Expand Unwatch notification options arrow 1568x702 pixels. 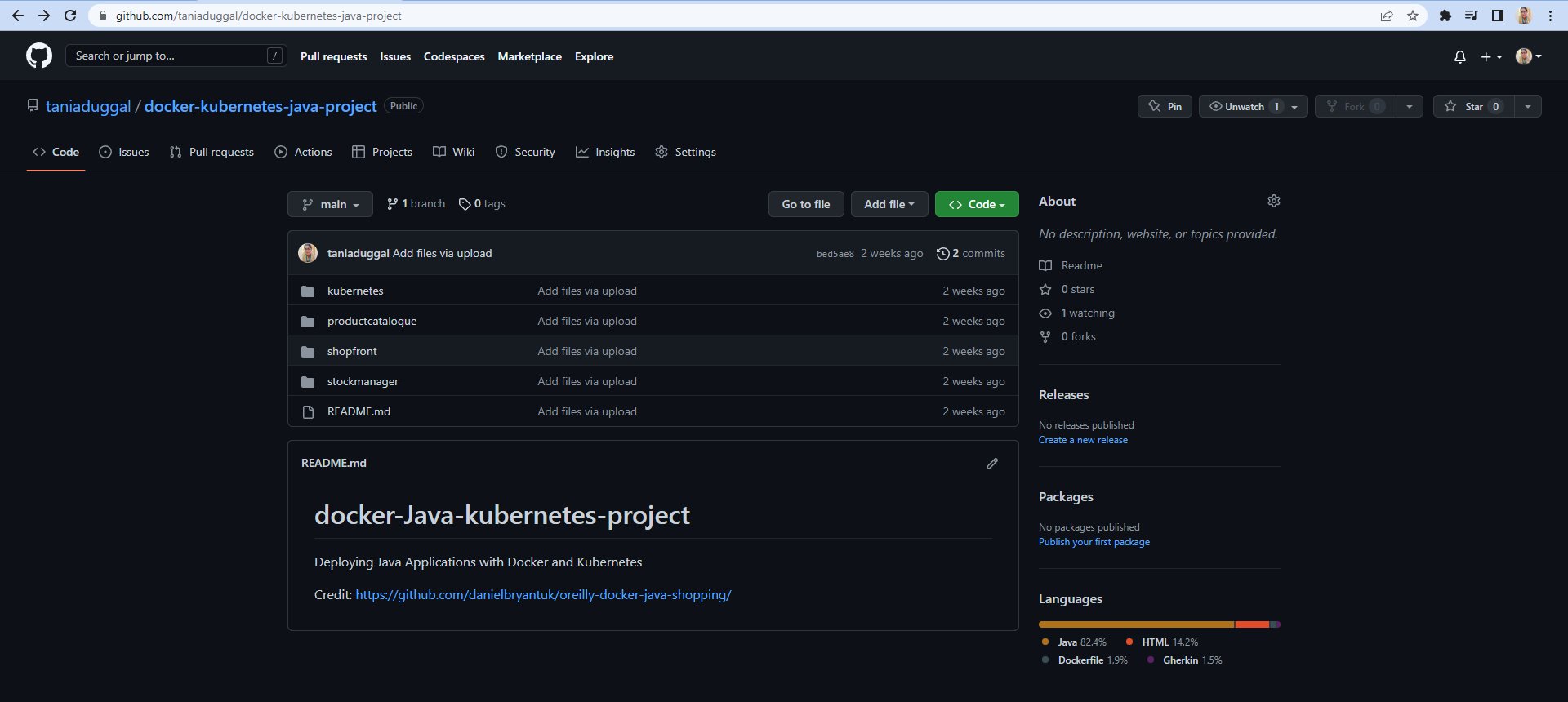pyautogui.click(x=1295, y=106)
